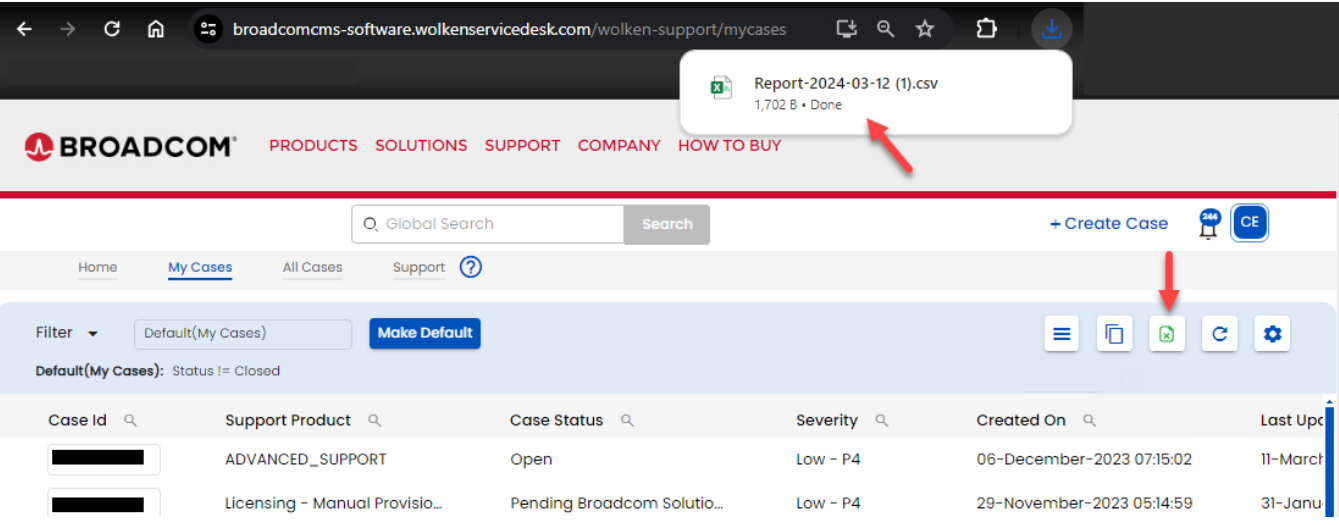Open the list view hamburger icon
The image size is (1339, 525).
tap(1062, 334)
